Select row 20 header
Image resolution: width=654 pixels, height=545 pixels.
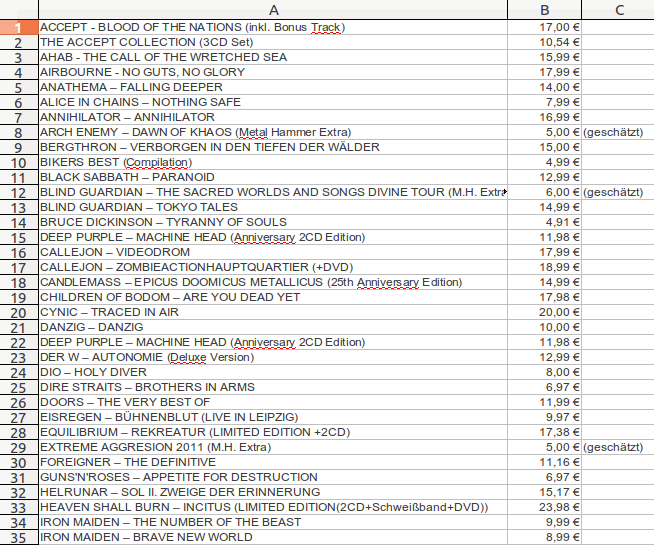[x=19, y=313]
